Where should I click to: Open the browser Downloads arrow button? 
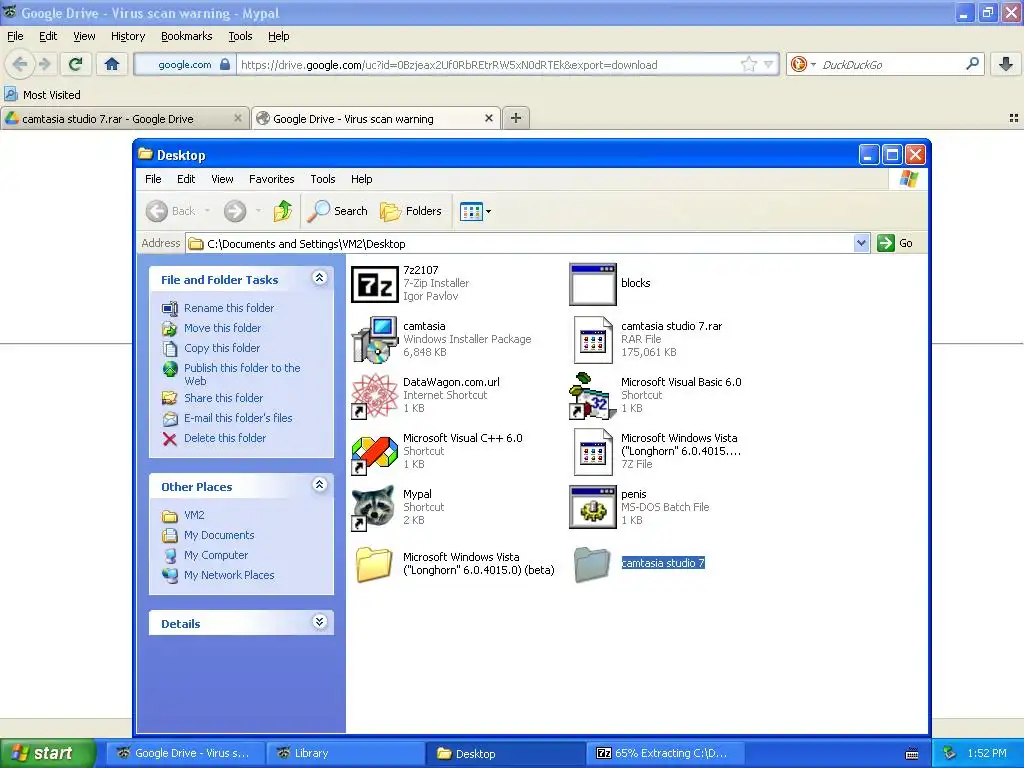click(x=1006, y=64)
